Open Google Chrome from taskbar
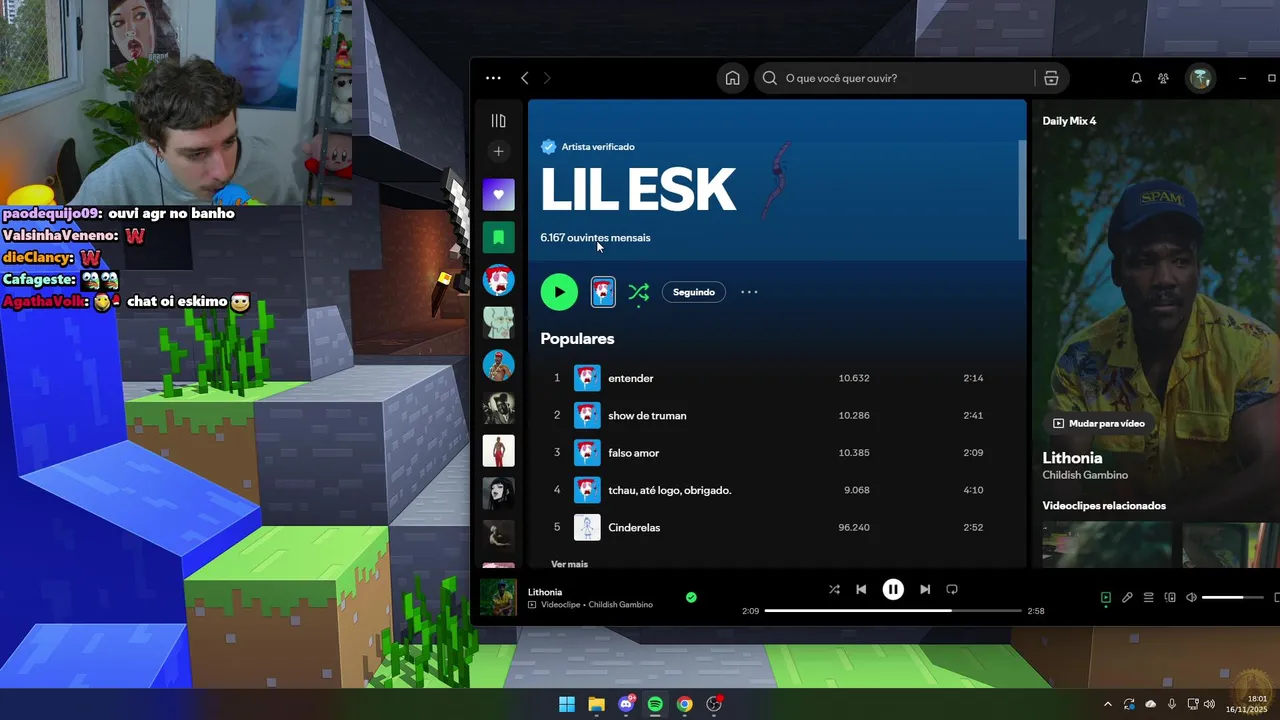Screen dimensions: 1280x720 coord(684,704)
